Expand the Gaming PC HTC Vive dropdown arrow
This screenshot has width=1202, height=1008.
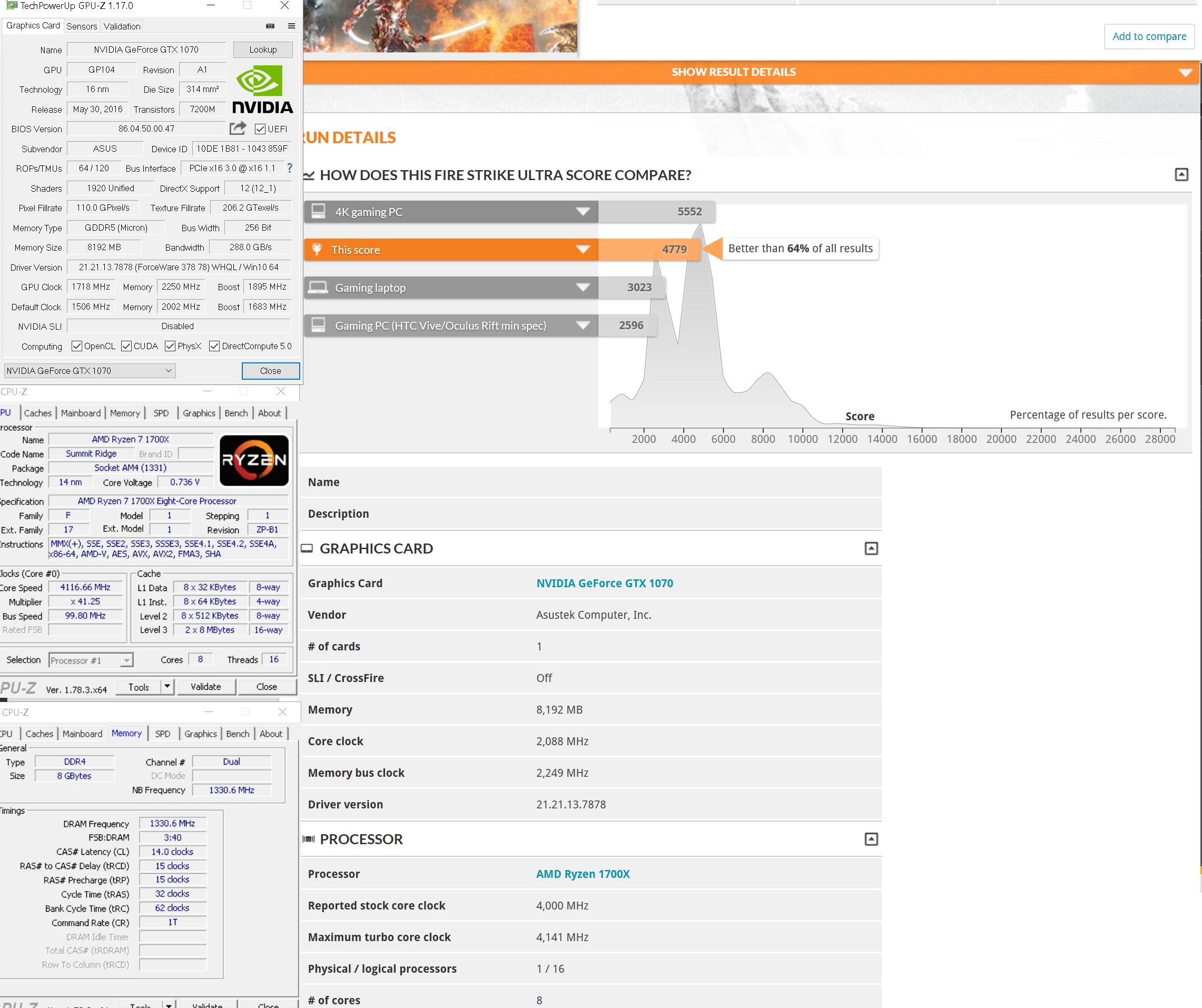(583, 325)
